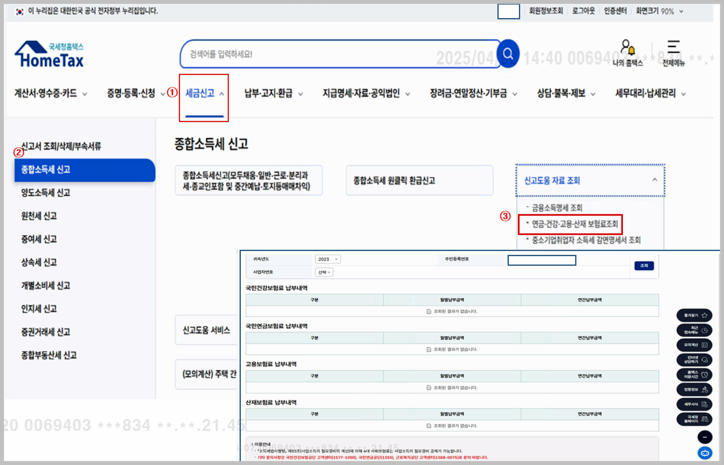
Task: Click the 국민건강보험료 납부내역 heading
Action: click(x=277, y=288)
